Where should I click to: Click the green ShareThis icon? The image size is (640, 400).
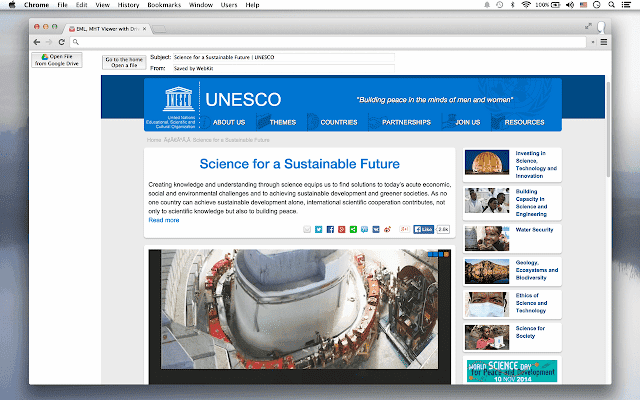point(352,229)
